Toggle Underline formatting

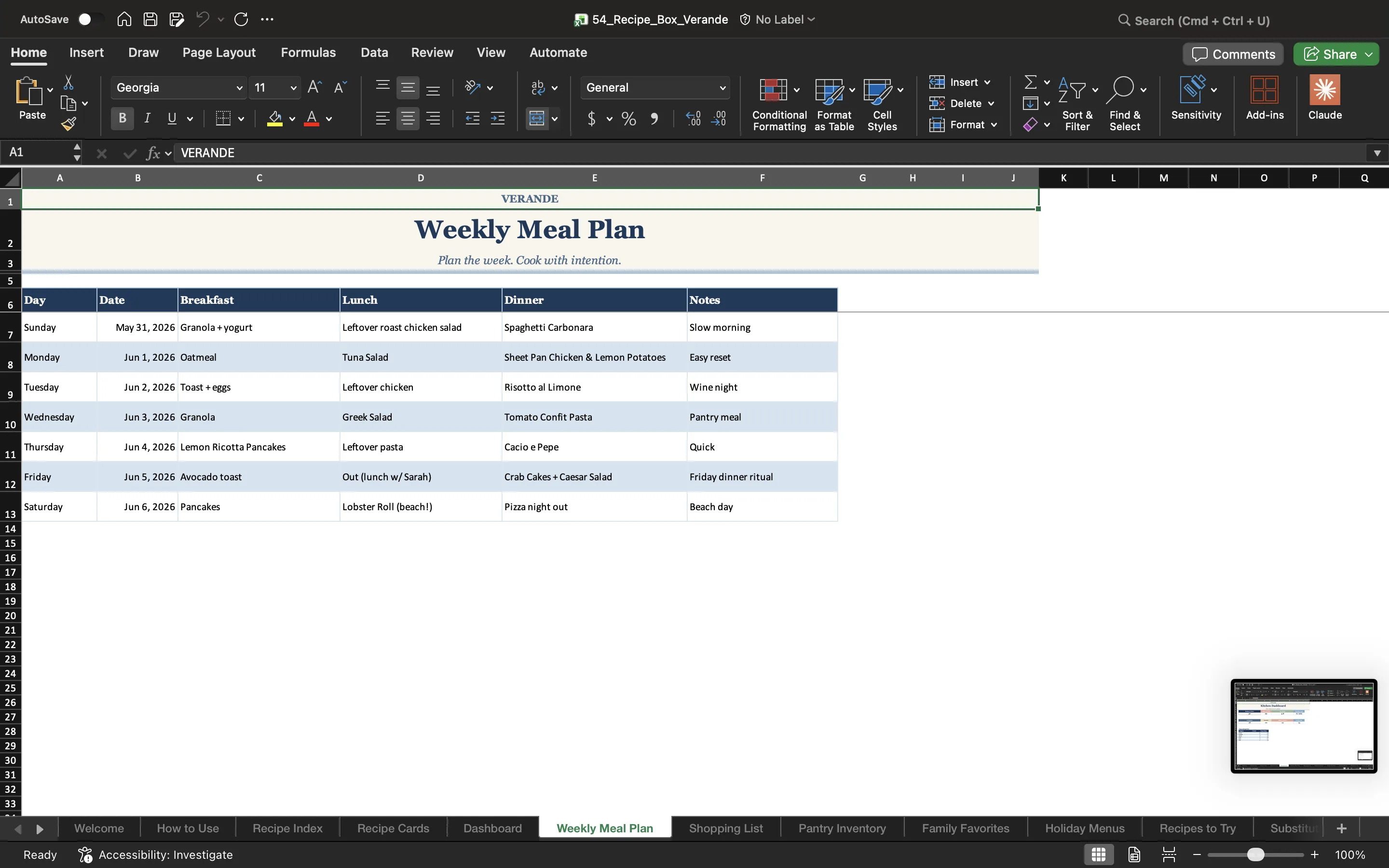coord(172,118)
